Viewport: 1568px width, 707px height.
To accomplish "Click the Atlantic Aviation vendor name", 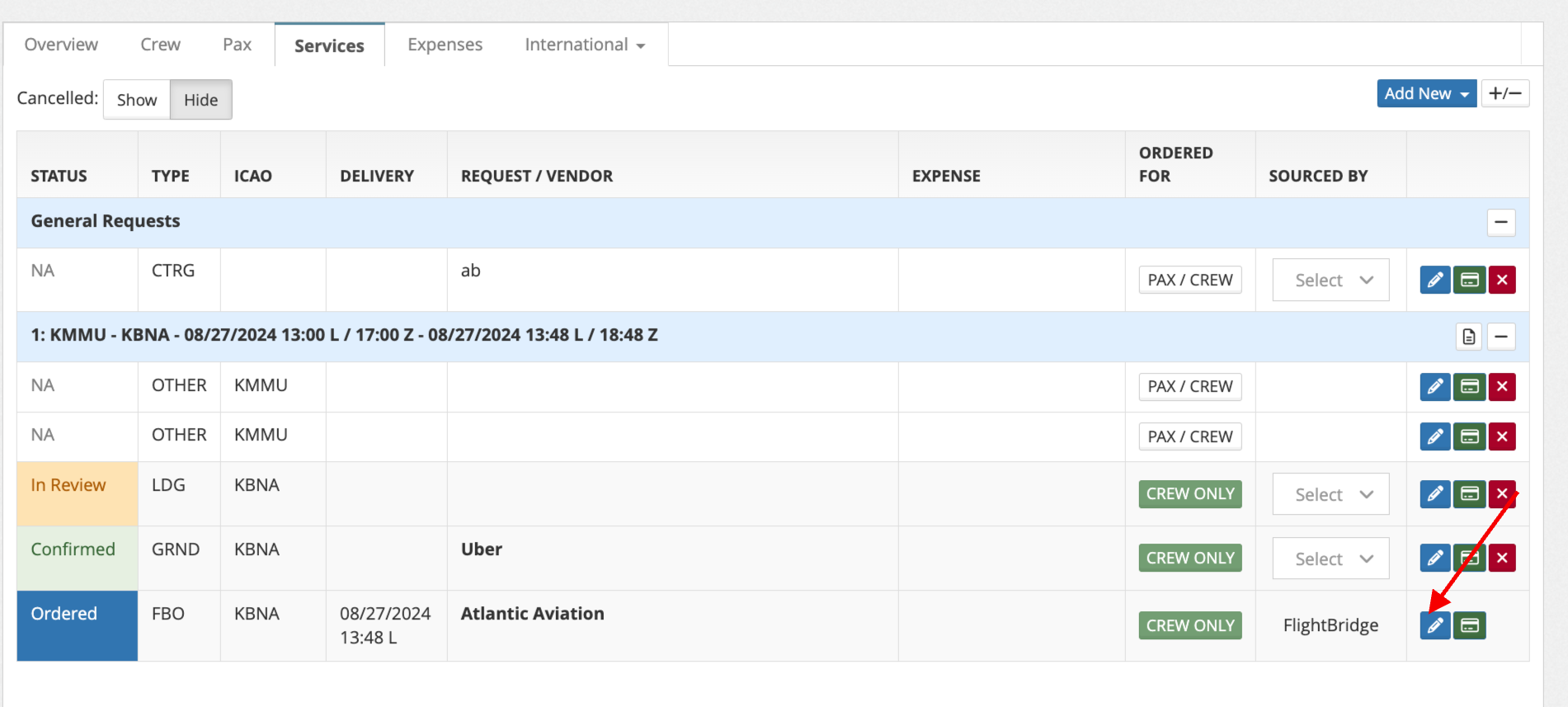I will [x=532, y=614].
